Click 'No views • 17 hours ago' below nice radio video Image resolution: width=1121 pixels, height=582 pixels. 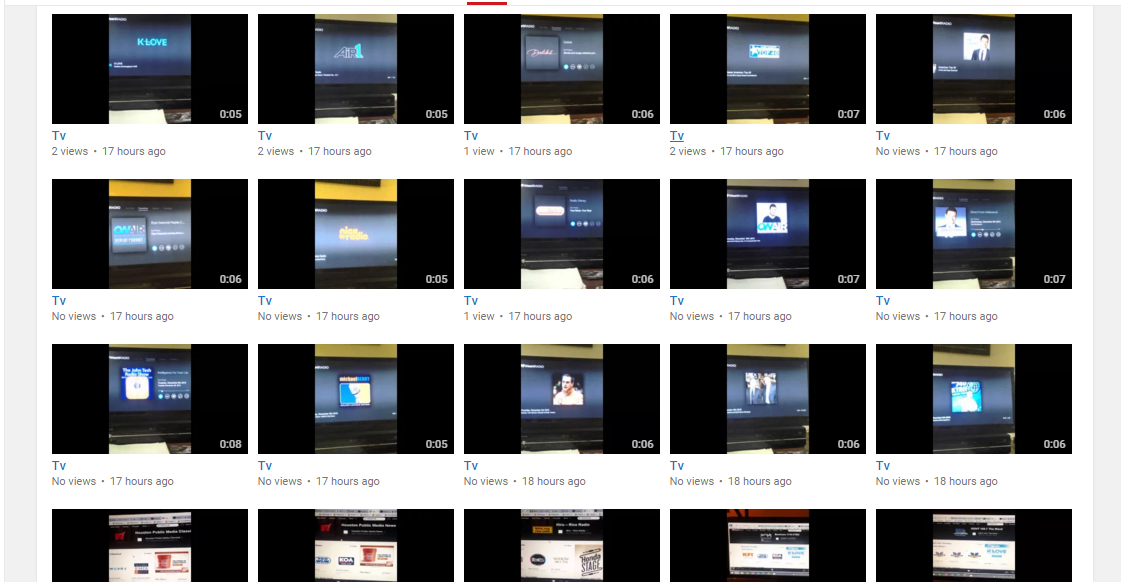319,317
